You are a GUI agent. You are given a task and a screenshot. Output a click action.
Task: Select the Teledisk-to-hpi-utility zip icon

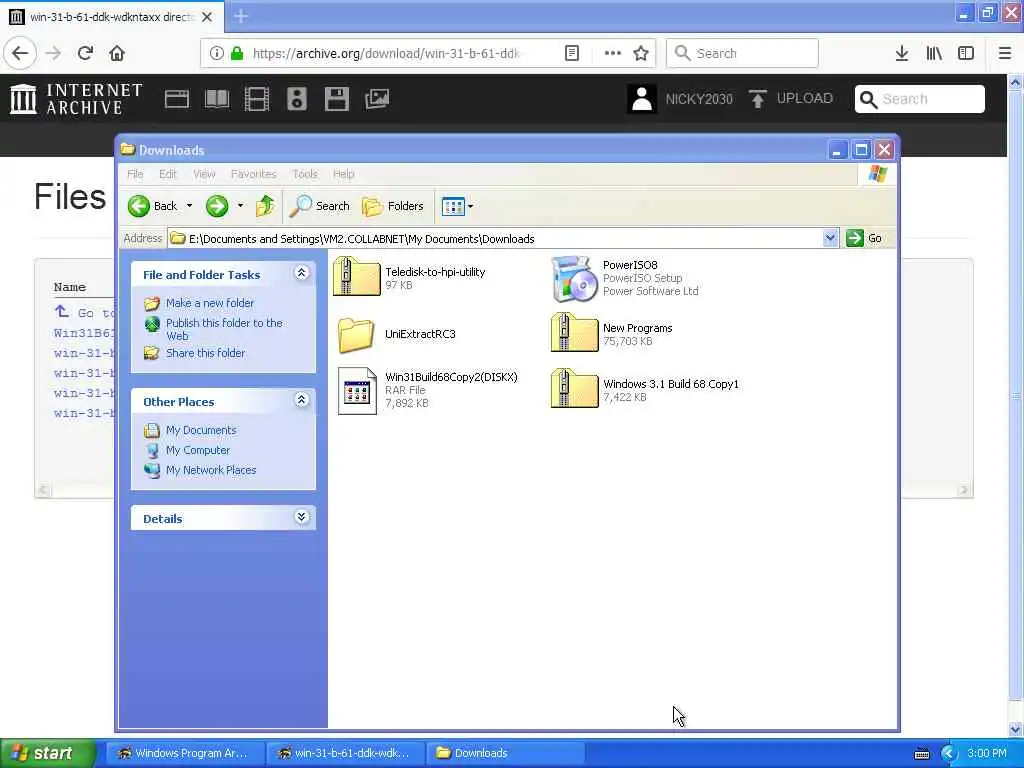click(x=357, y=276)
